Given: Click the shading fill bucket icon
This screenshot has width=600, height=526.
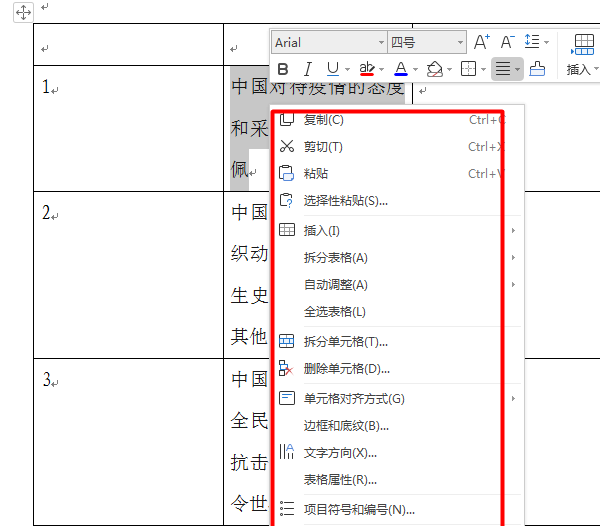Looking at the screenshot, I should (x=435, y=69).
